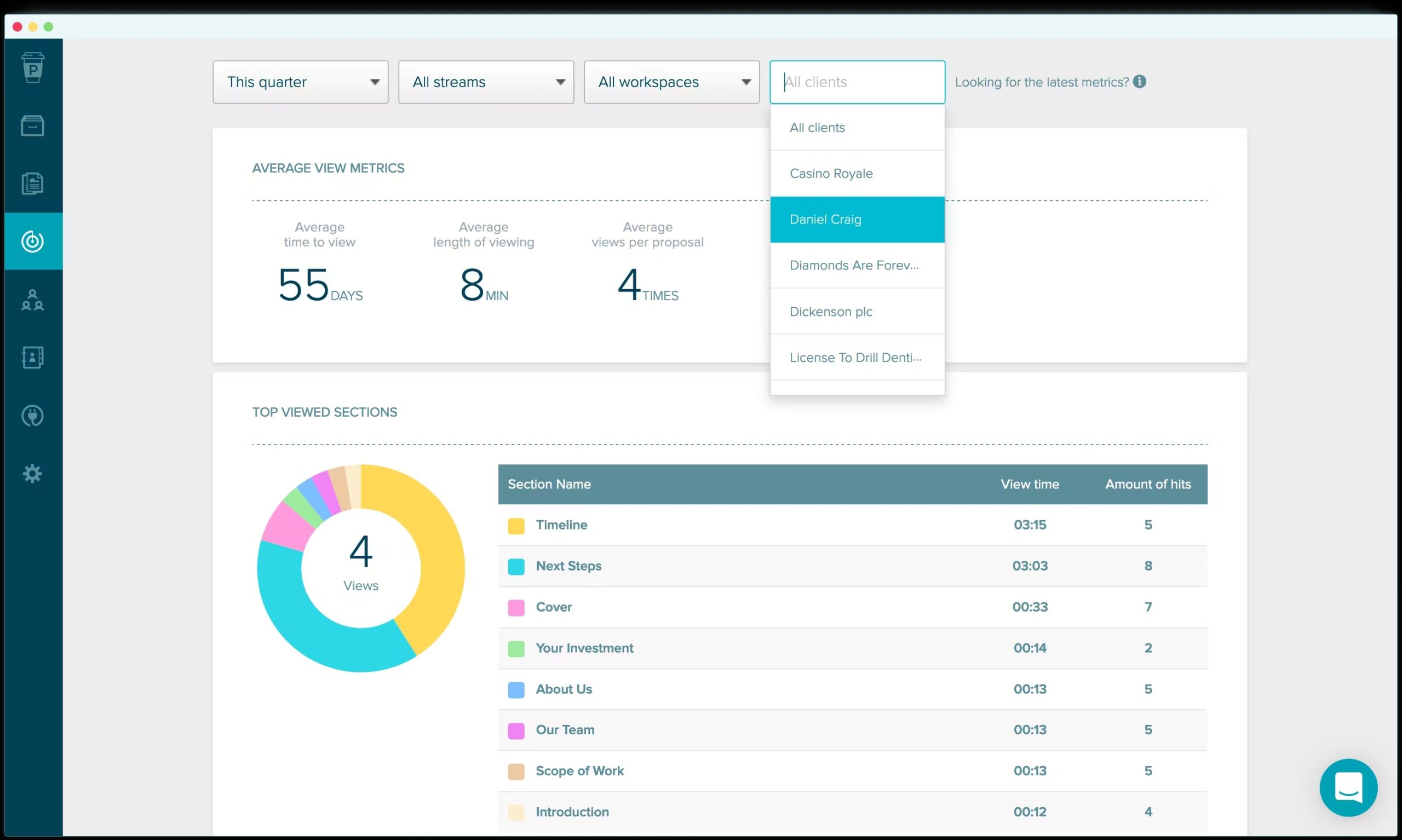This screenshot has width=1402, height=840.
Task: Click the 00:33 Cover view time
Action: tap(1030, 607)
